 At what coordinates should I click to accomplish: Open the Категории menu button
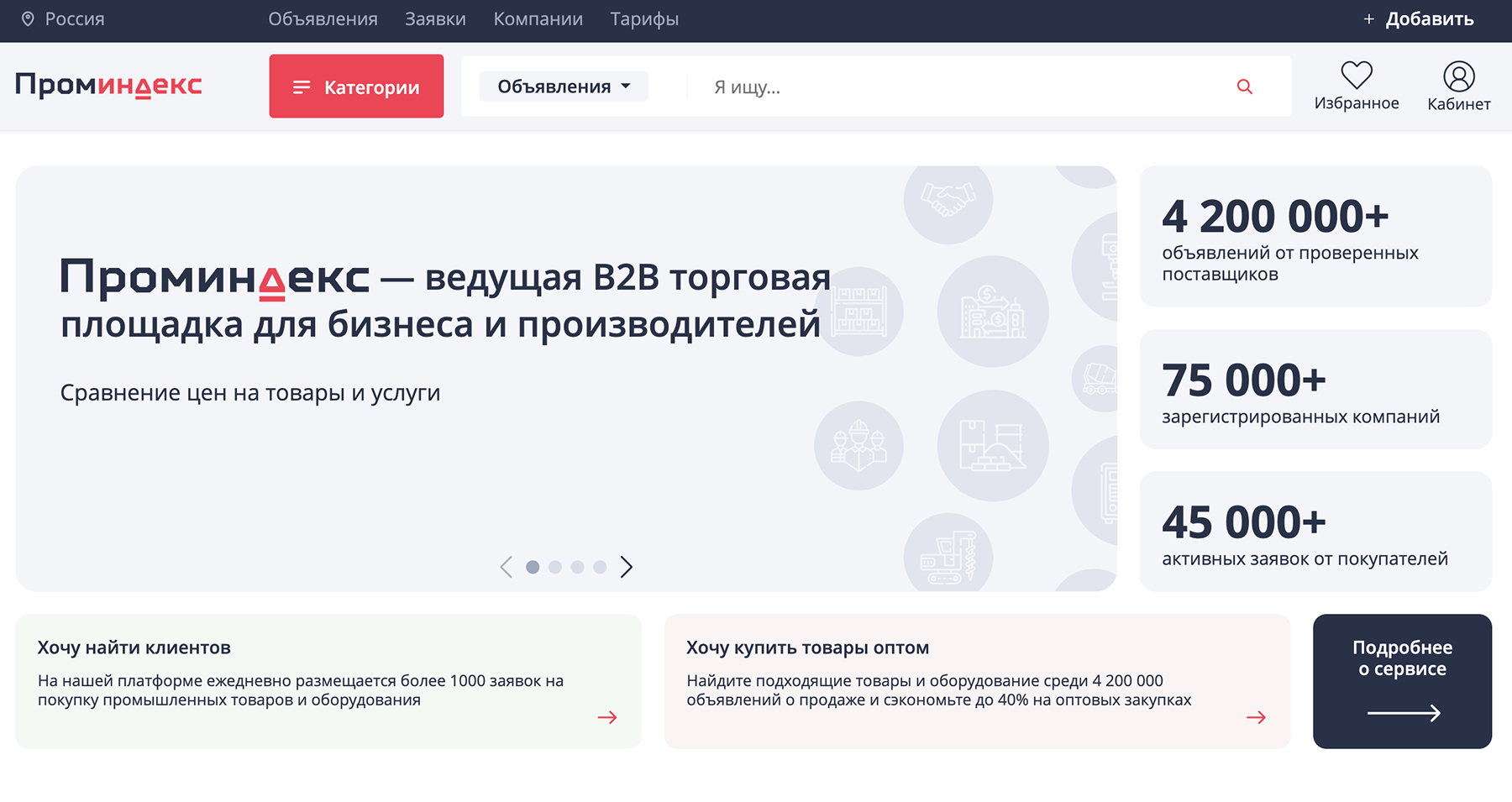tap(356, 86)
